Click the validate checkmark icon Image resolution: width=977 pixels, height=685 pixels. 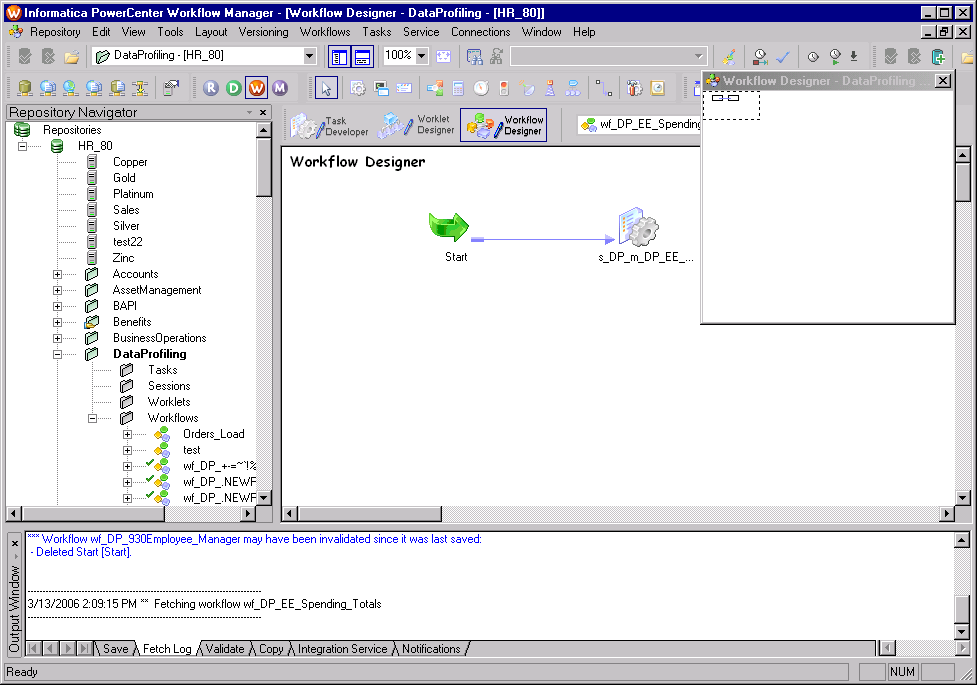783,57
